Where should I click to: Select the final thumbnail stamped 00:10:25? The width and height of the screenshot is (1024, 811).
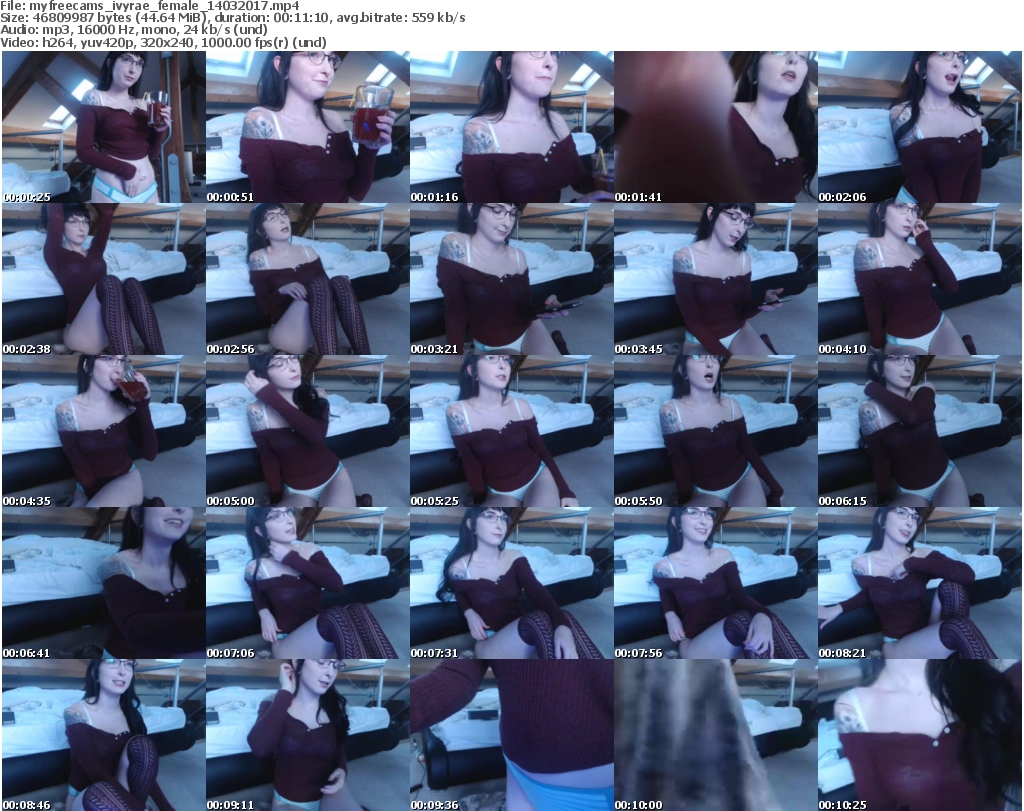pos(919,735)
